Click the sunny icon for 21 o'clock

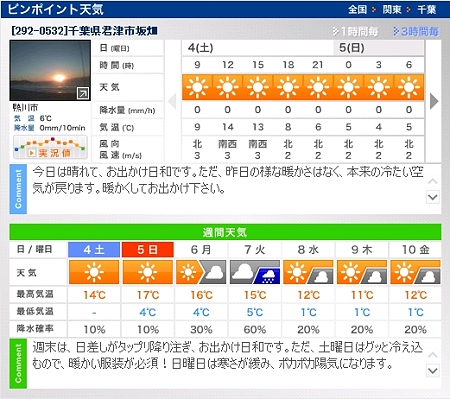click(x=318, y=87)
